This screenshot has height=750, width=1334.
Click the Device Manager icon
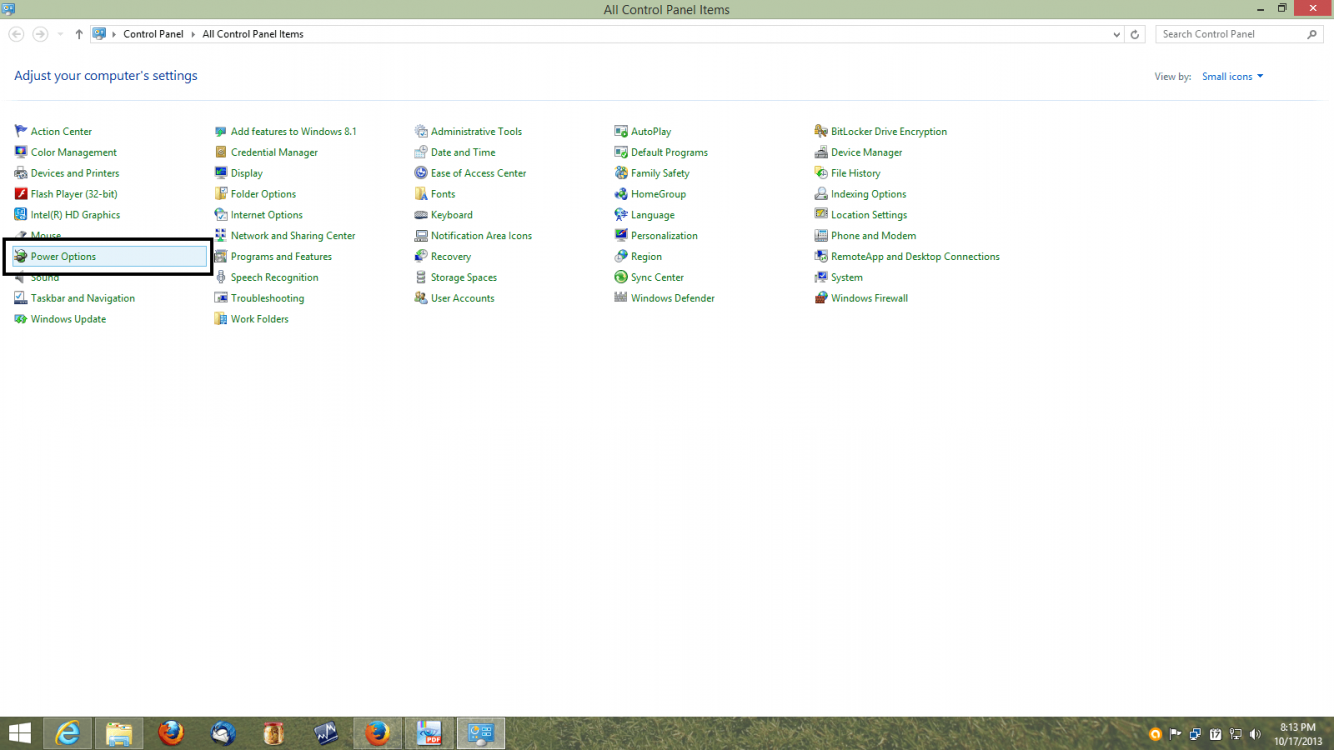821,152
